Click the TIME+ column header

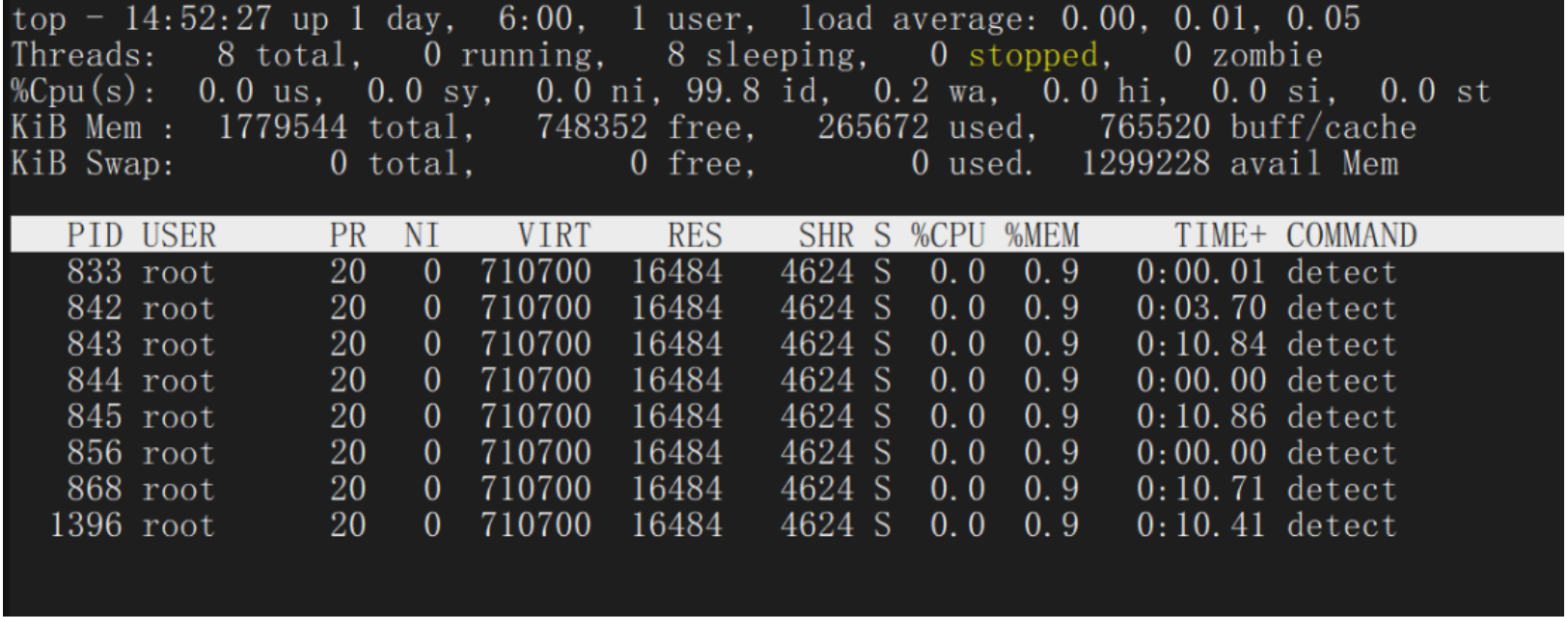pyautogui.click(x=1219, y=236)
